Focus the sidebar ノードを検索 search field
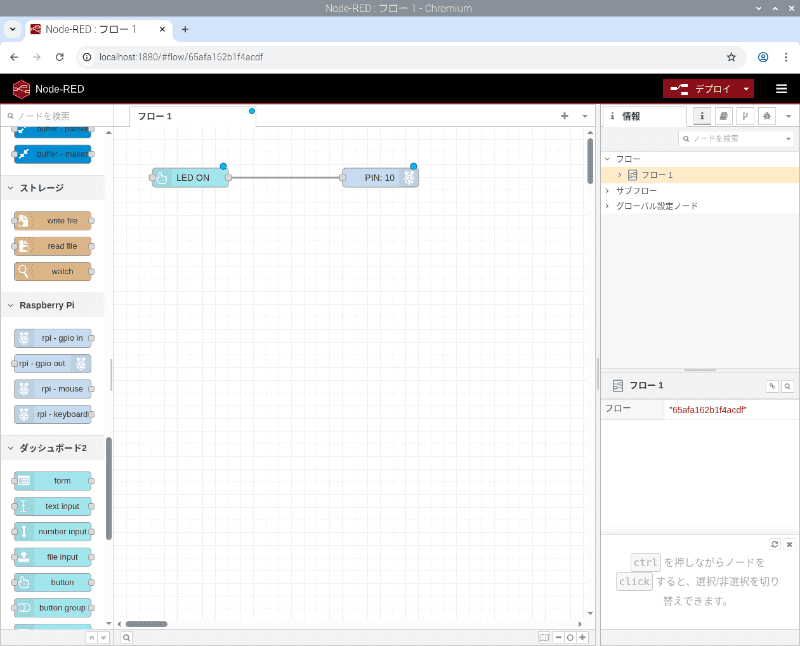This screenshot has height=646, width=800. [x=731, y=138]
